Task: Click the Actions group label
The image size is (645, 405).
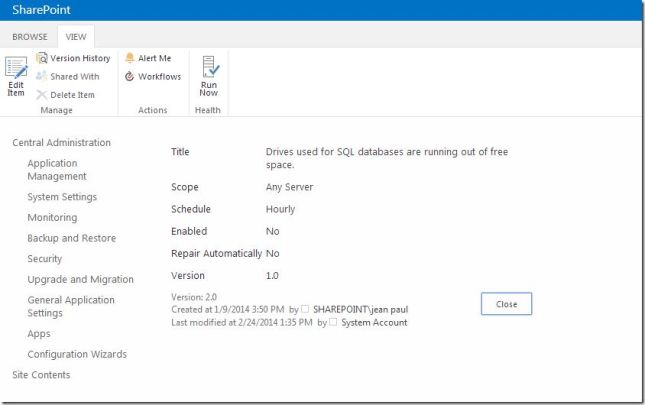Action: (153, 110)
